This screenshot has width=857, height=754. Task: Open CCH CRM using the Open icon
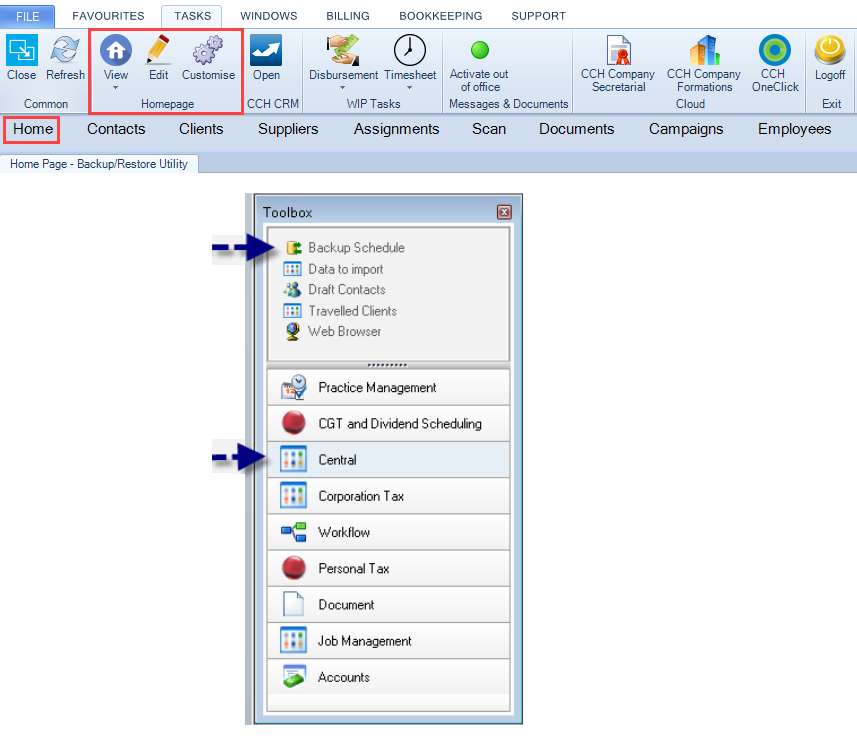pyautogui.click(x=266, y=50)
